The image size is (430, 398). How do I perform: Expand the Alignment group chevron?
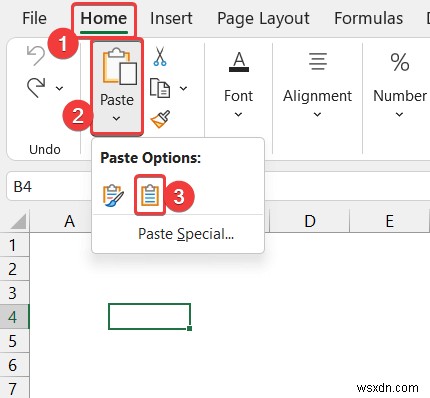pos(317,115)
